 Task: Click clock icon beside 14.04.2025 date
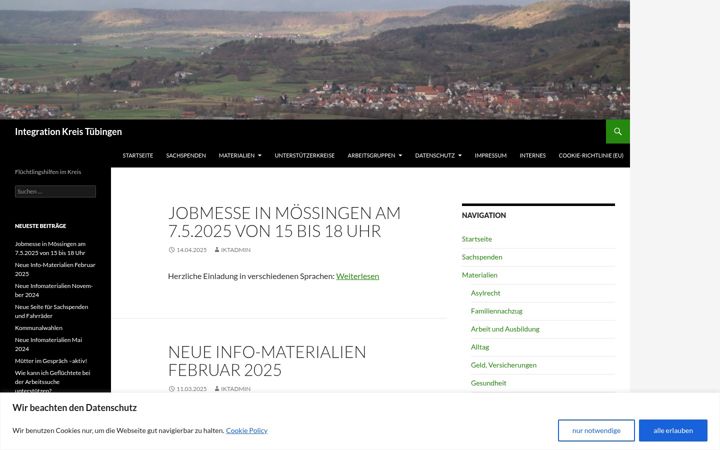[172, 250]
